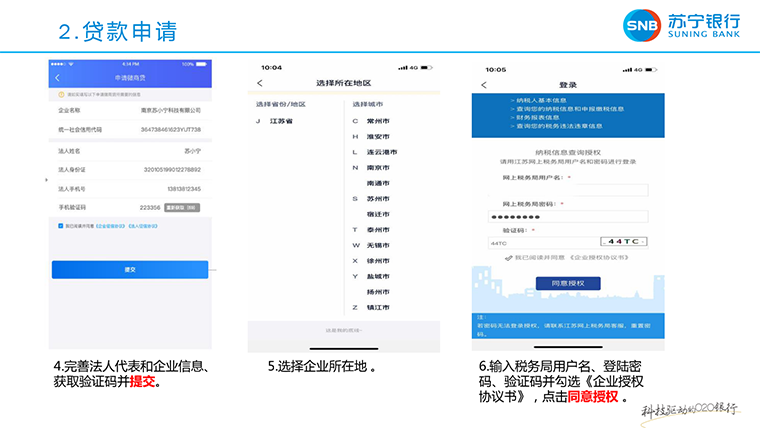760x428 pixels.
Task: Select 徐州市 in city list
Action: point(378,261)
